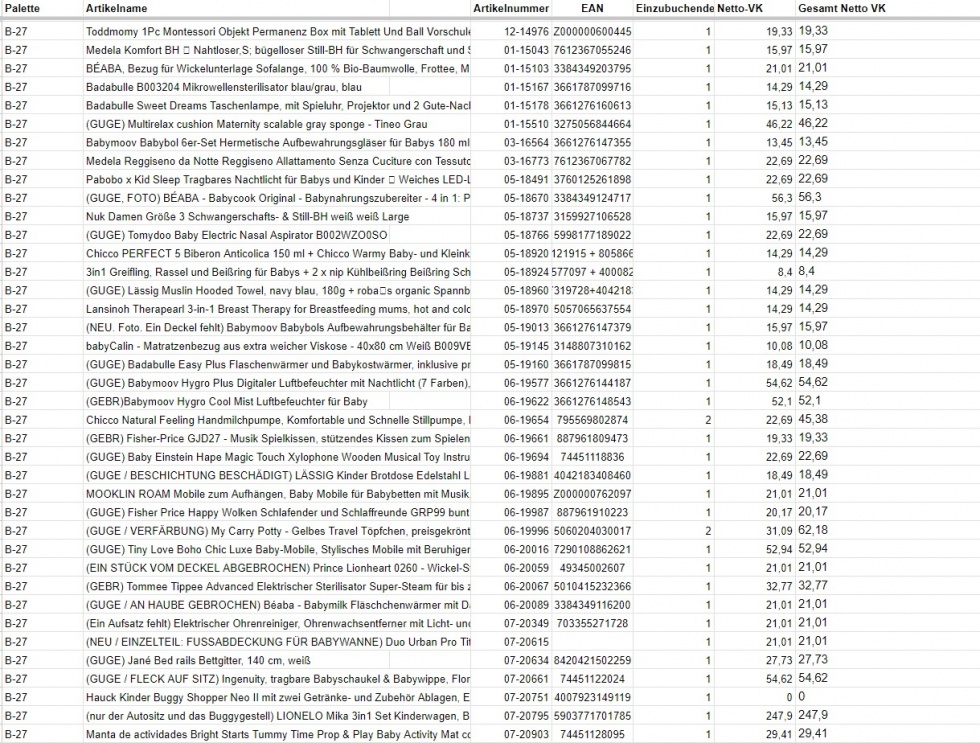Click the Bright Starts Tummy Time cell
The height and width of the screenshot is (743, 980).
coord(278,734)
